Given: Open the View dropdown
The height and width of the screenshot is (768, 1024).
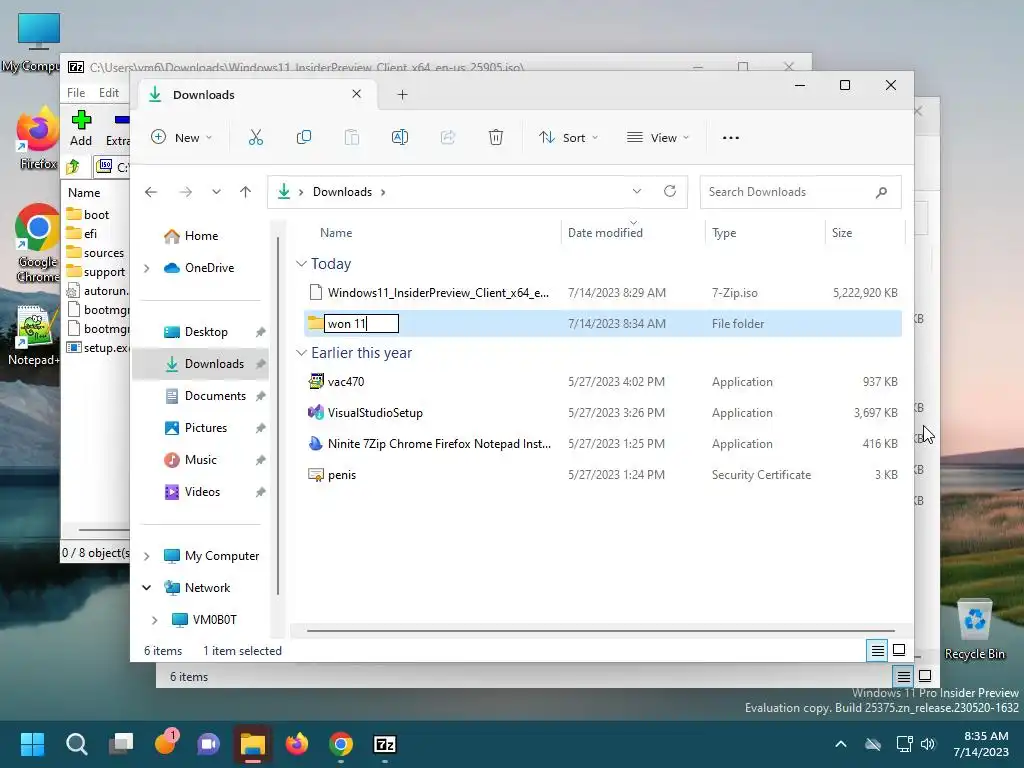Looking at the screenshot, I should click(658, 137).
